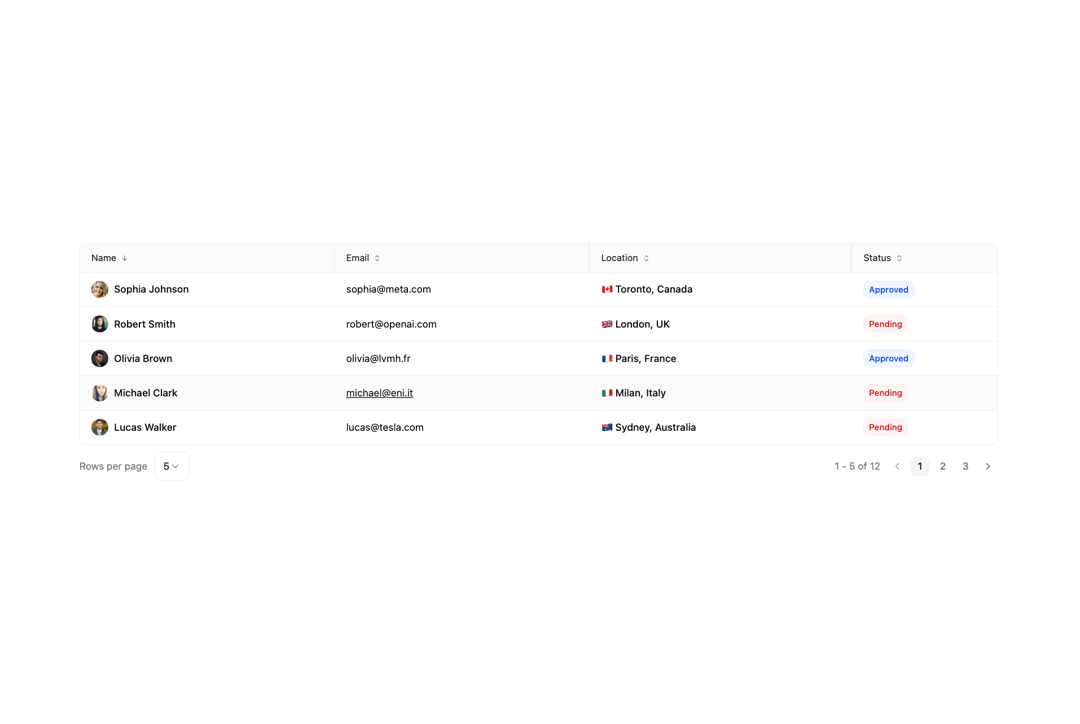Go to page 2
This screenshot has height=724, width=1080.
point(942,466)
